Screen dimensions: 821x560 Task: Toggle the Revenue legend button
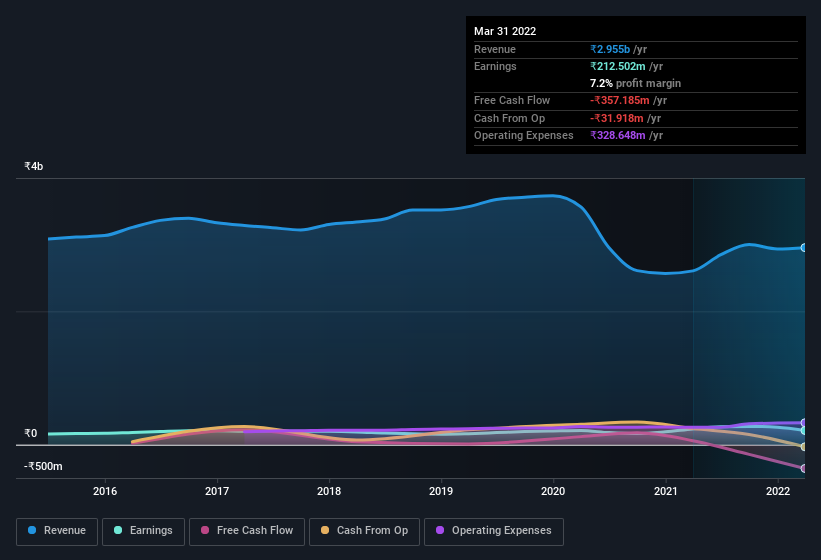(x=57, y=531)
